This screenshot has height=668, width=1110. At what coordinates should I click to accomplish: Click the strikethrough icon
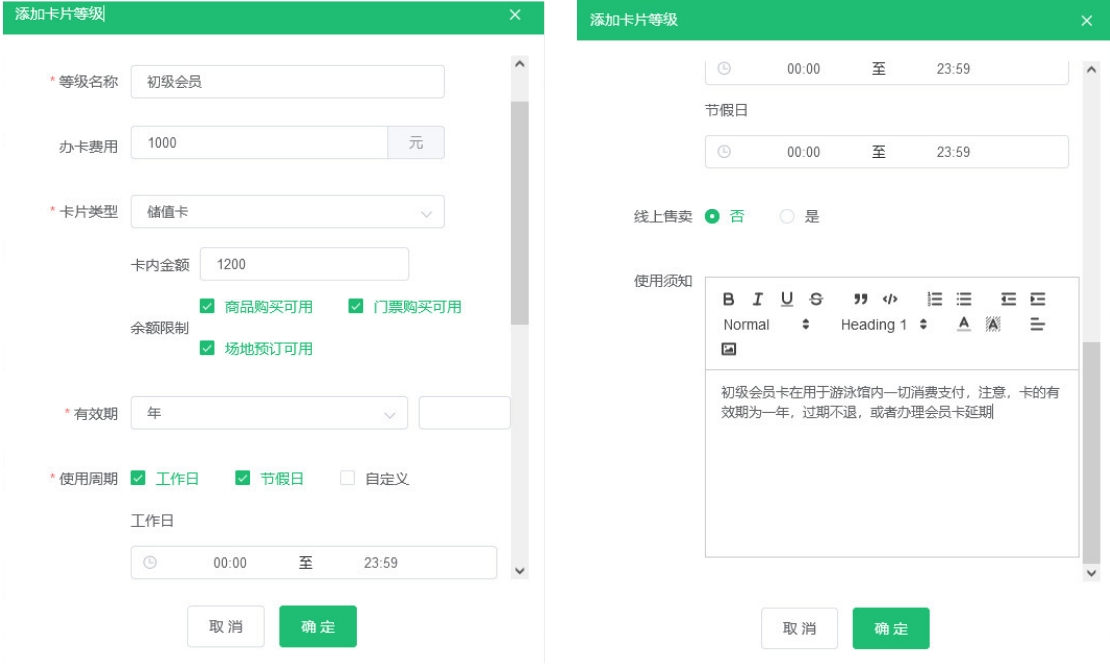(x=816, y=299)
